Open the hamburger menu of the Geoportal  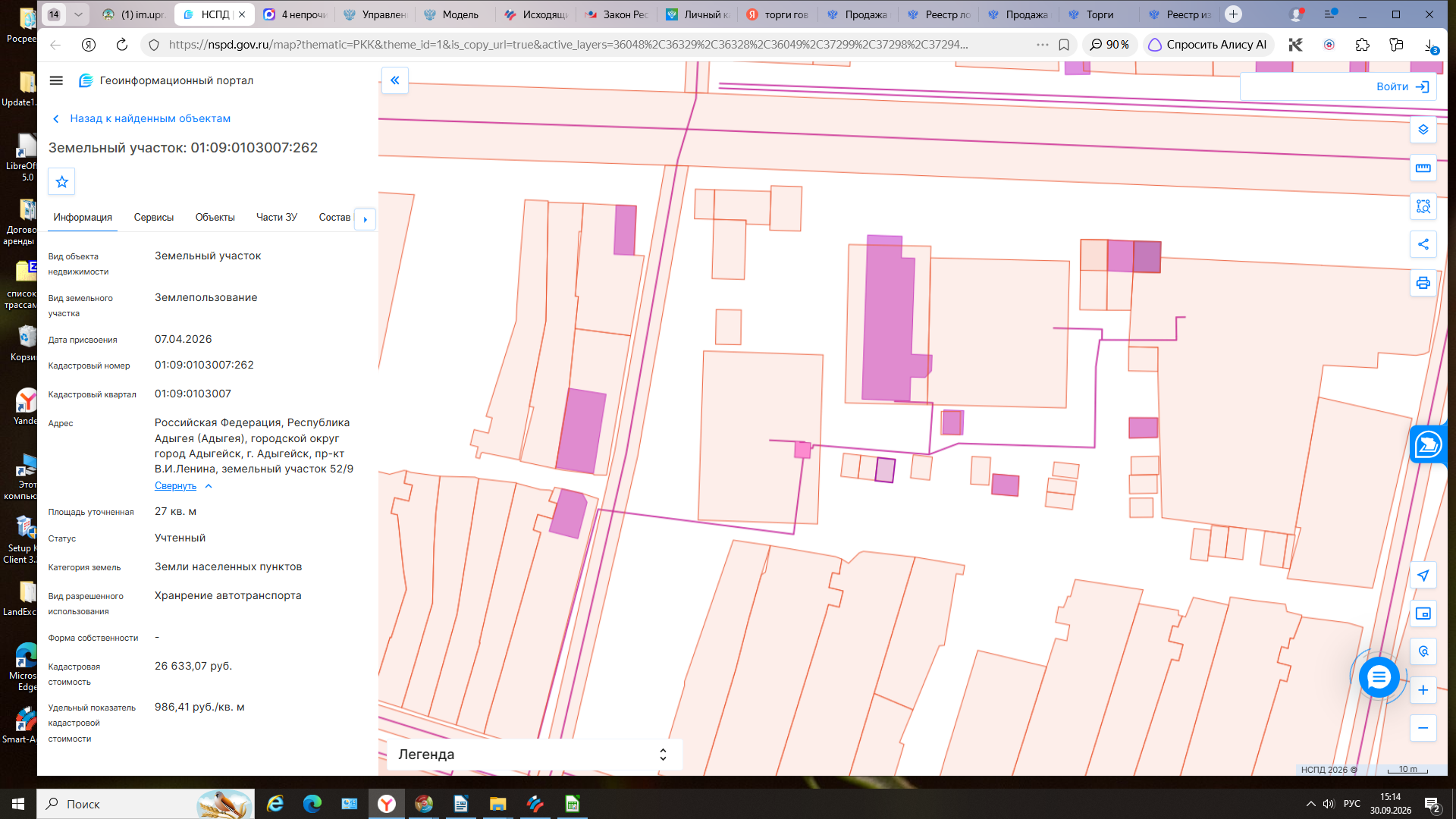[x=56, y=80]
